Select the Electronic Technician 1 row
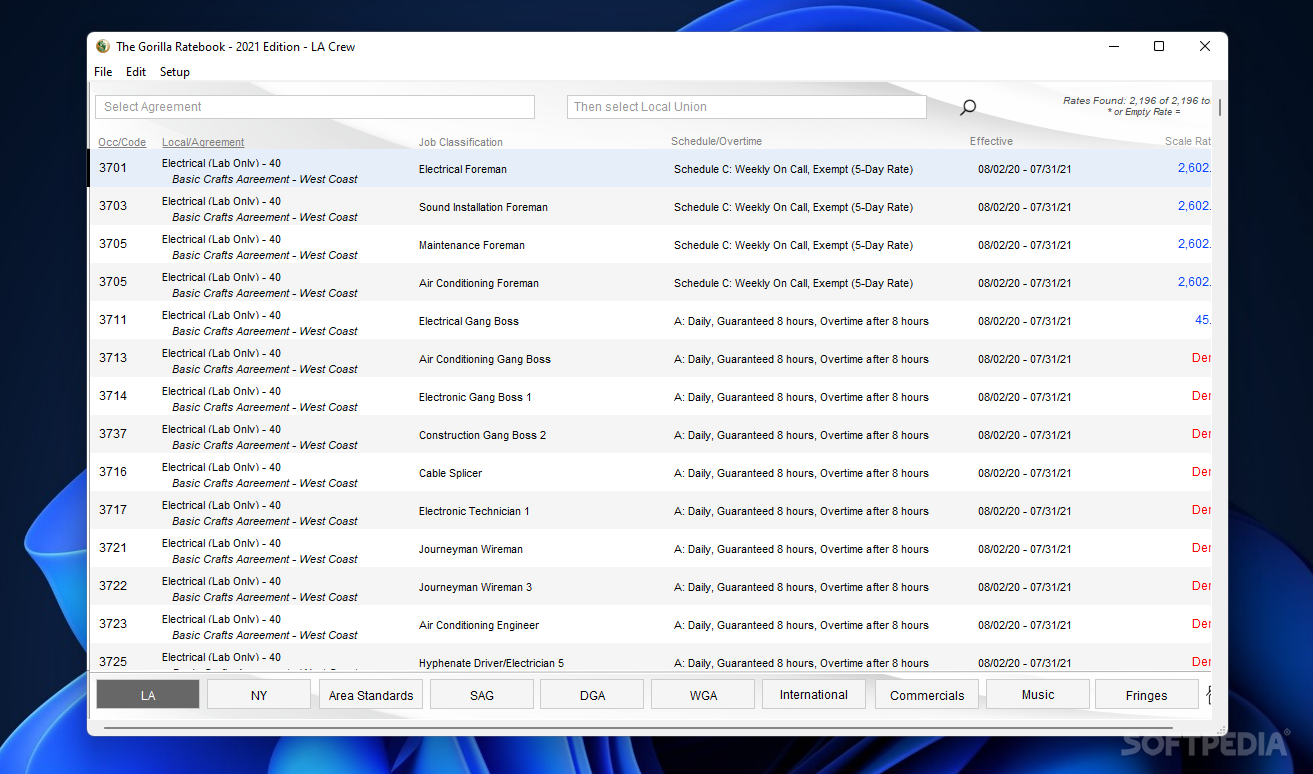The image size is (1313, 774). coord(651,511)
